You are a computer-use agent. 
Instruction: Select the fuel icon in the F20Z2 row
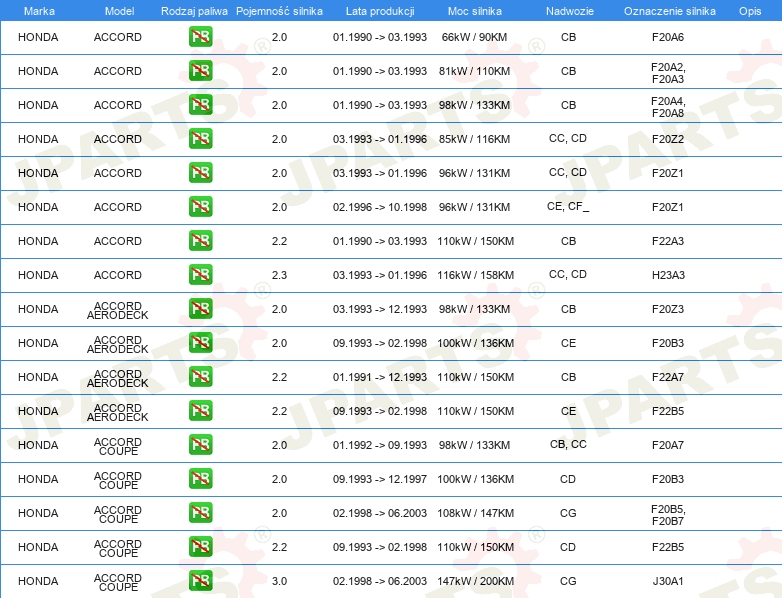[200, 139]
